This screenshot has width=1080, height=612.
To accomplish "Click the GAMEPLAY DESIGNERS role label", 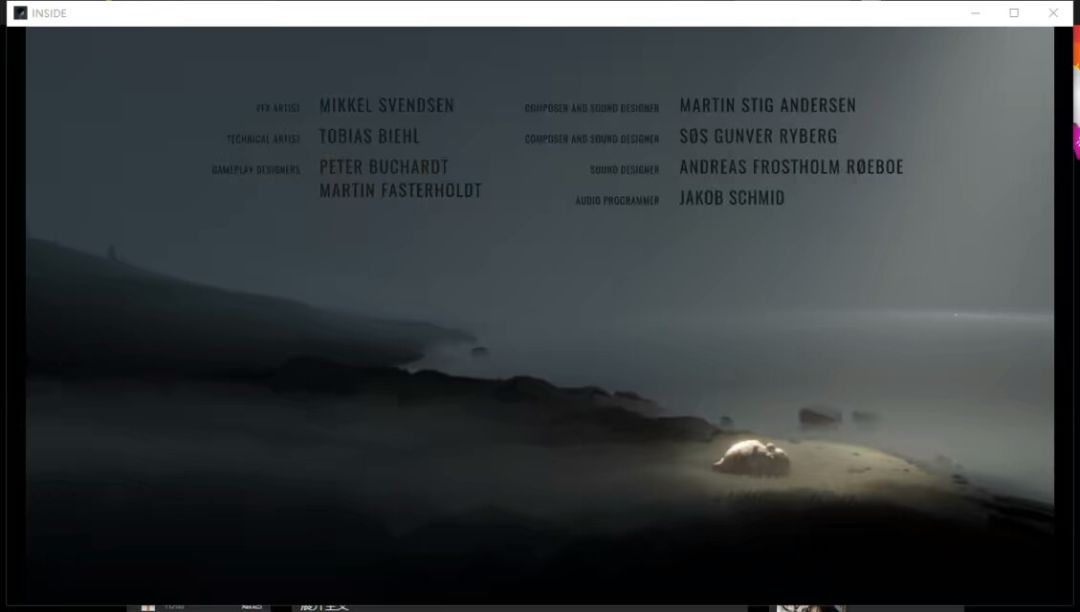I will coord(256,170).
